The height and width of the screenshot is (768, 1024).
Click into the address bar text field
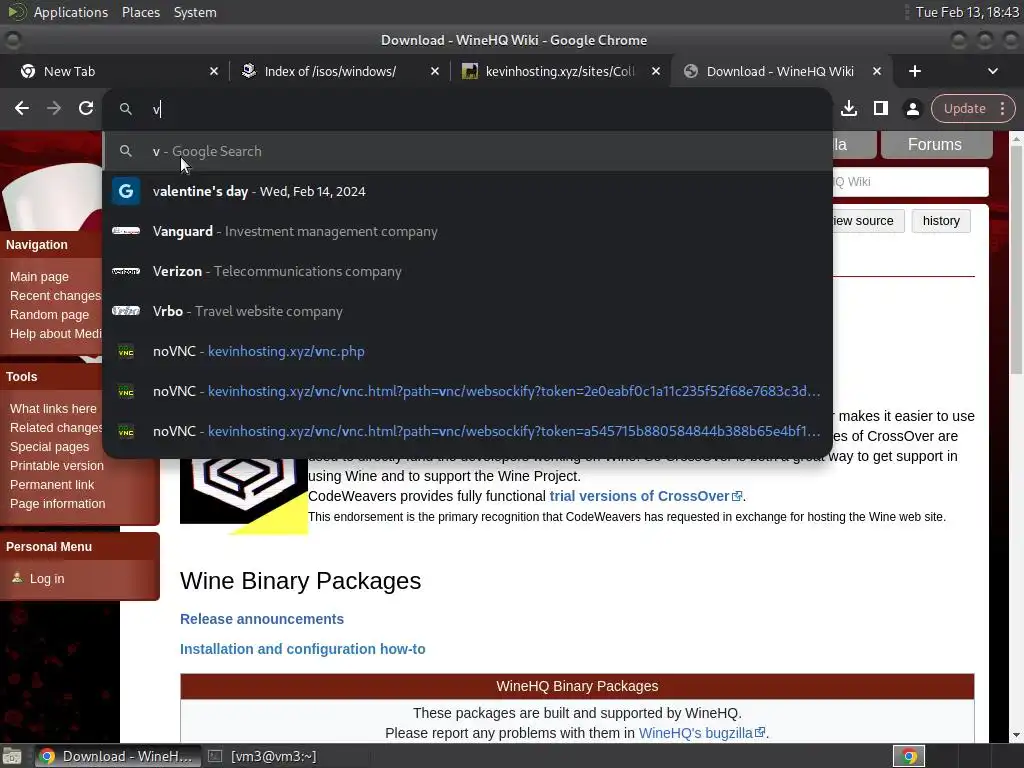coord(467,109)
